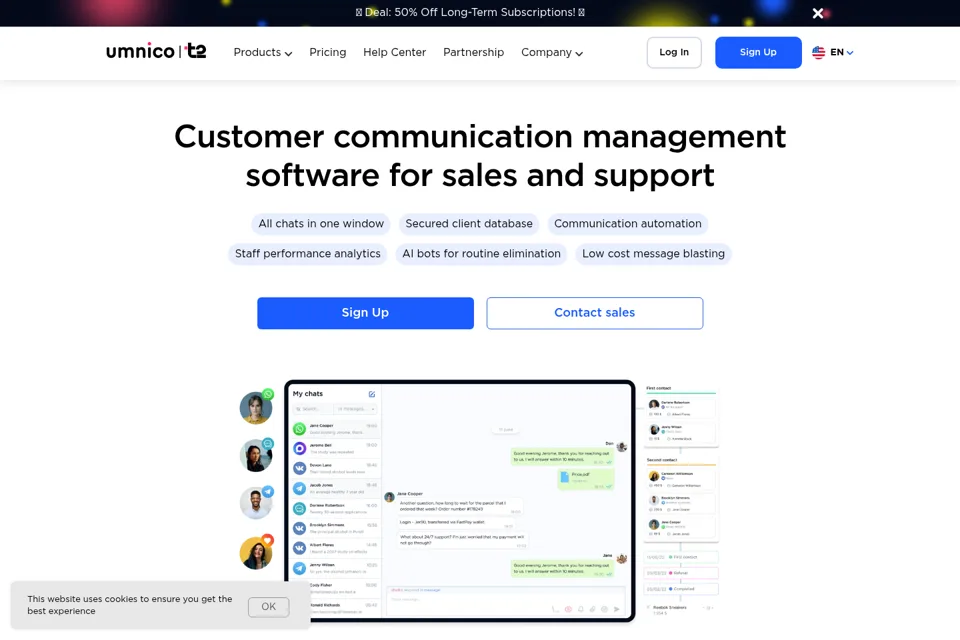Click avatar with chat bubble badge
Image resolution: width=960 pixels, height=640 pixels.
click(256, 455)
